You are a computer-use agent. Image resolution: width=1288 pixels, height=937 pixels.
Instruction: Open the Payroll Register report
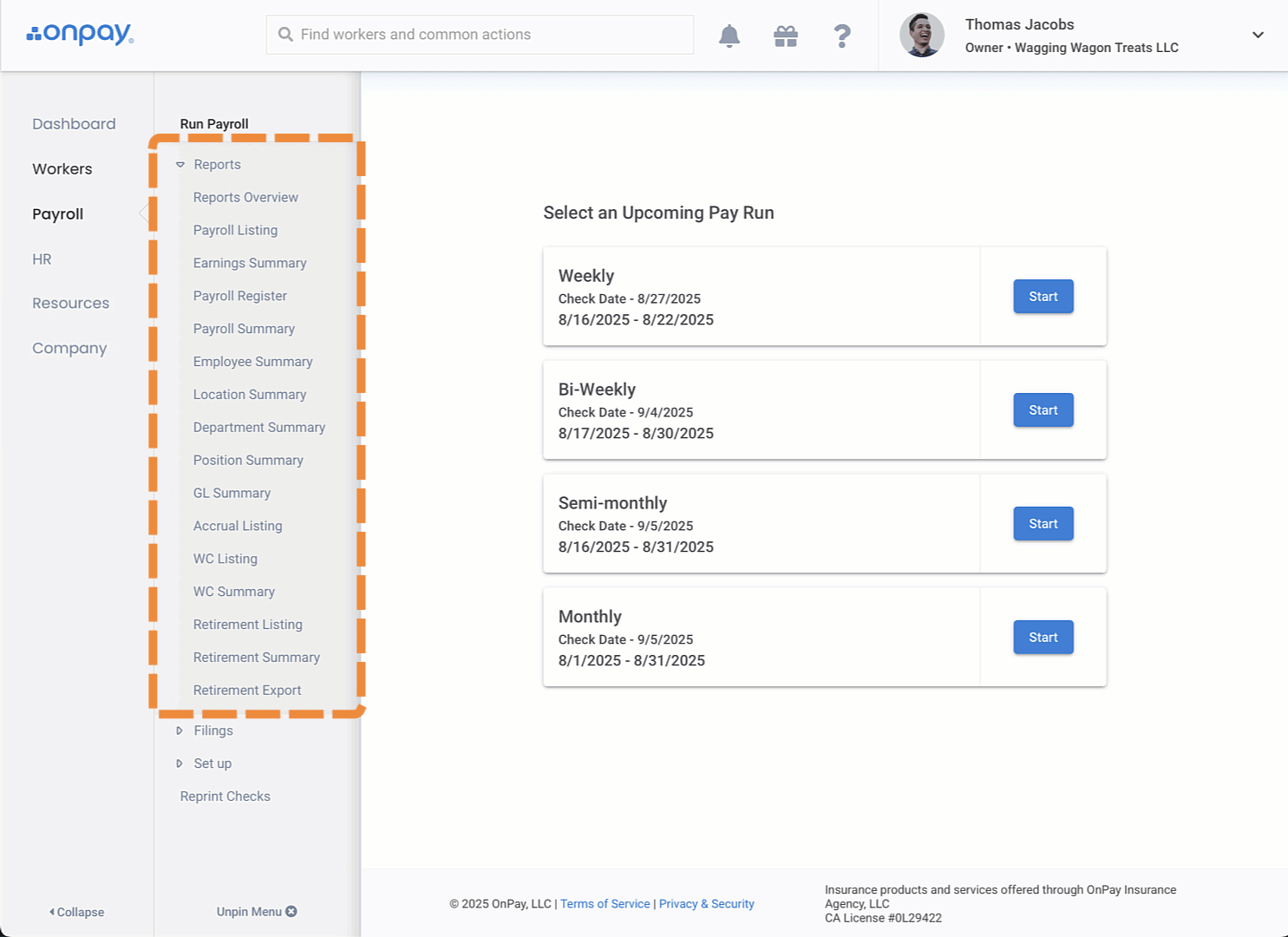pos(239,296)
